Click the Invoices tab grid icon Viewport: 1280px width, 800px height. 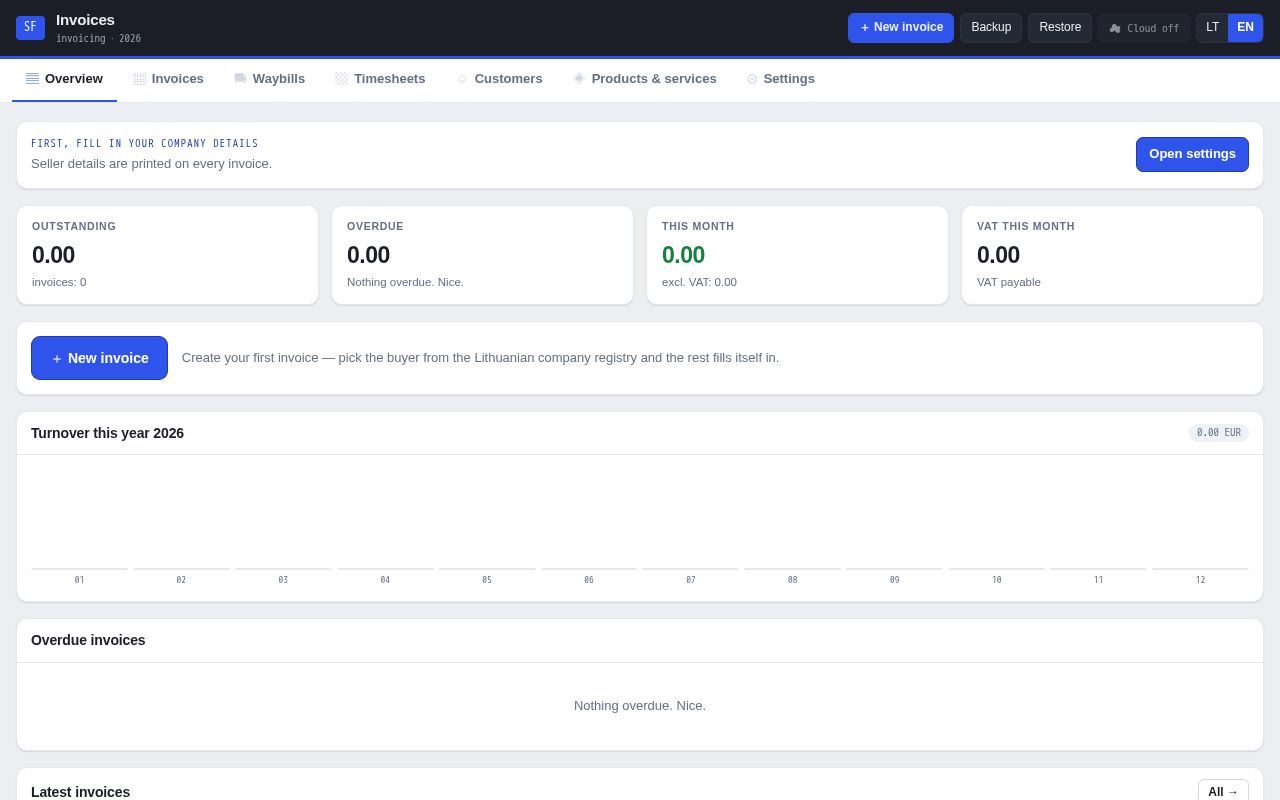139,78
